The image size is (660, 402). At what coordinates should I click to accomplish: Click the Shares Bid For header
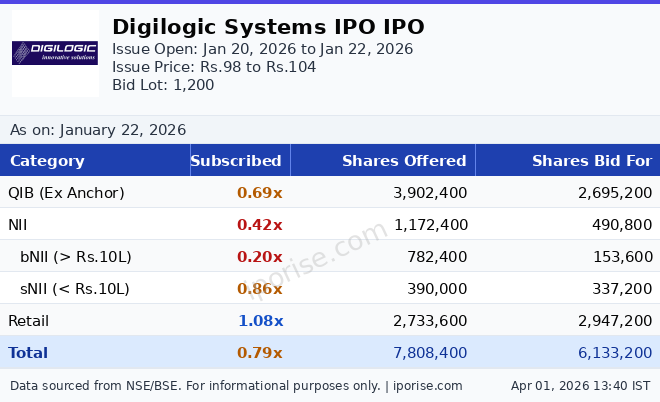click(591, 161)
